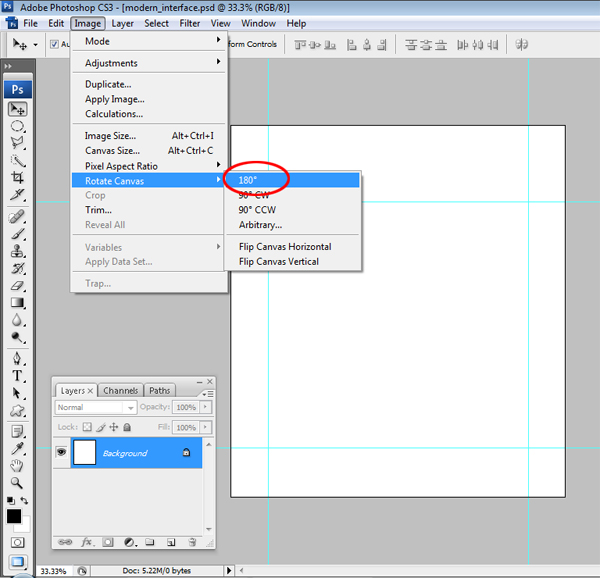Select the Hand tool
The image size is (600, 578).
17,466
